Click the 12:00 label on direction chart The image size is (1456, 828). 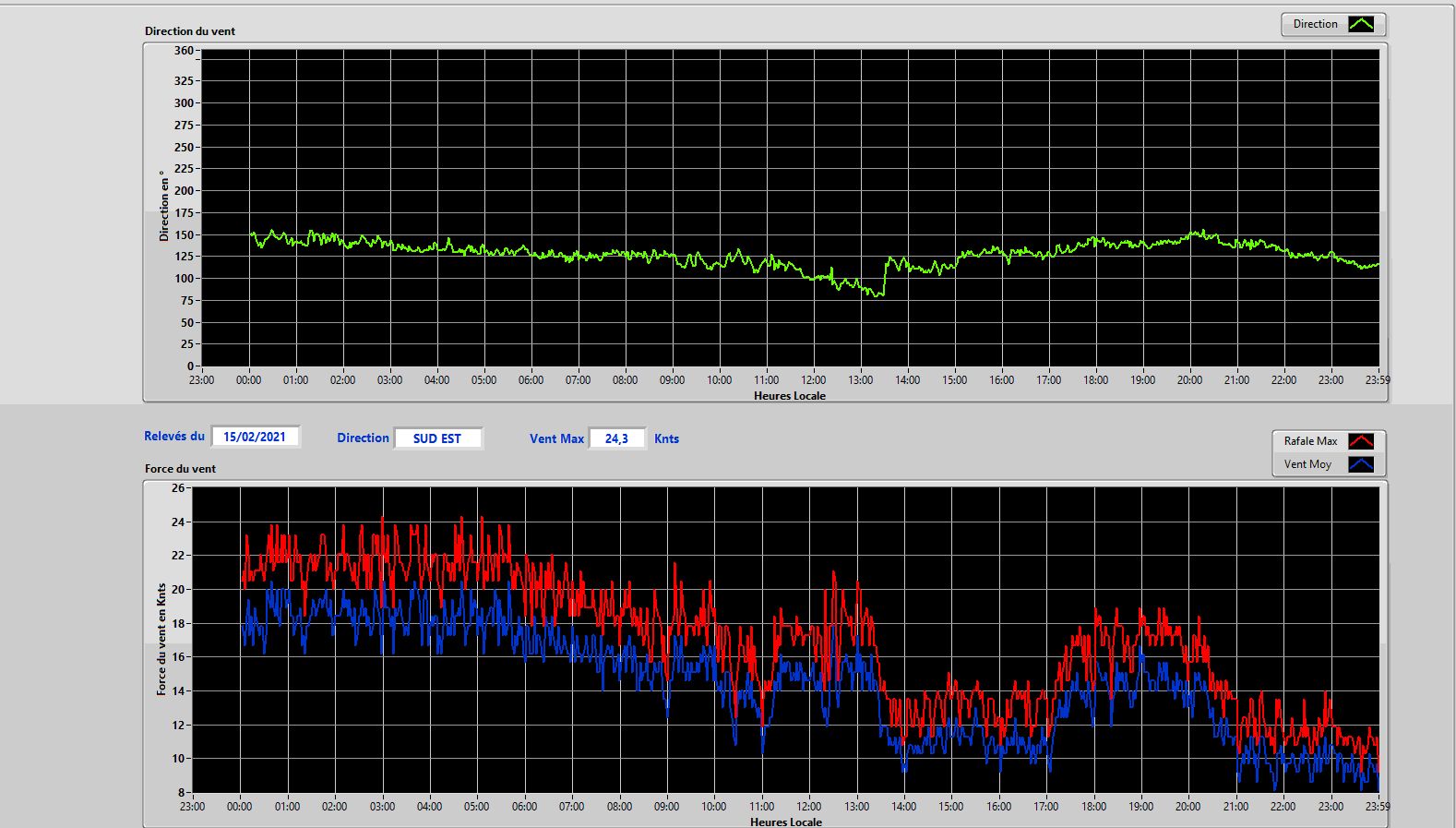click(813, 380)
